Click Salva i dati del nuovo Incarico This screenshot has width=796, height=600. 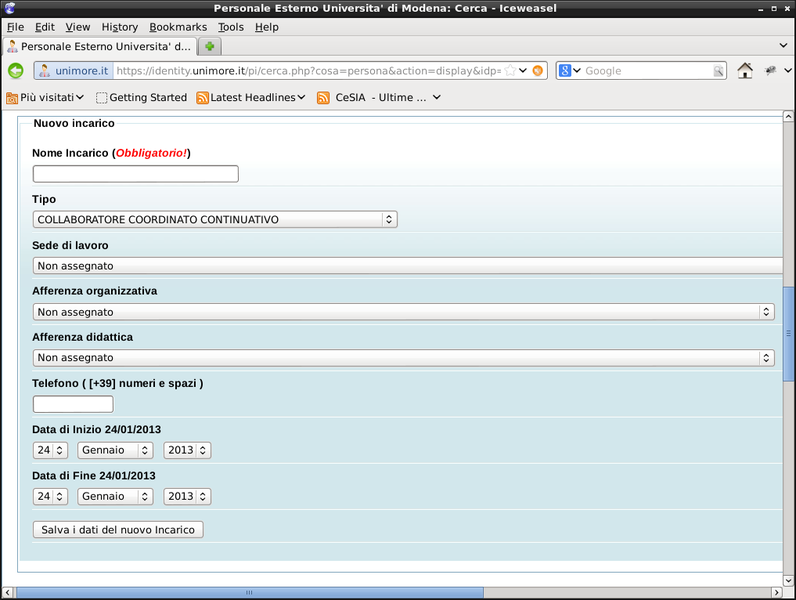[x=118, y=529]
